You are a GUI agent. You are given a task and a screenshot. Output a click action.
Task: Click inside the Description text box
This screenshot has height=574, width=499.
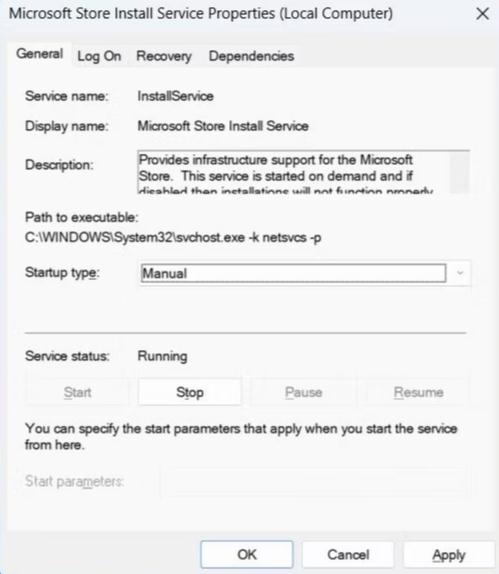[293, 172]
